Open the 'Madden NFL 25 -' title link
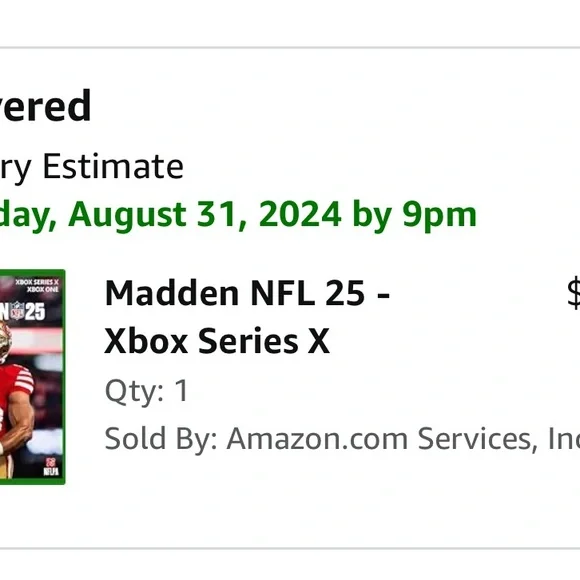The height and width of the screenshot is (580, 580). [x=247, y=293]
